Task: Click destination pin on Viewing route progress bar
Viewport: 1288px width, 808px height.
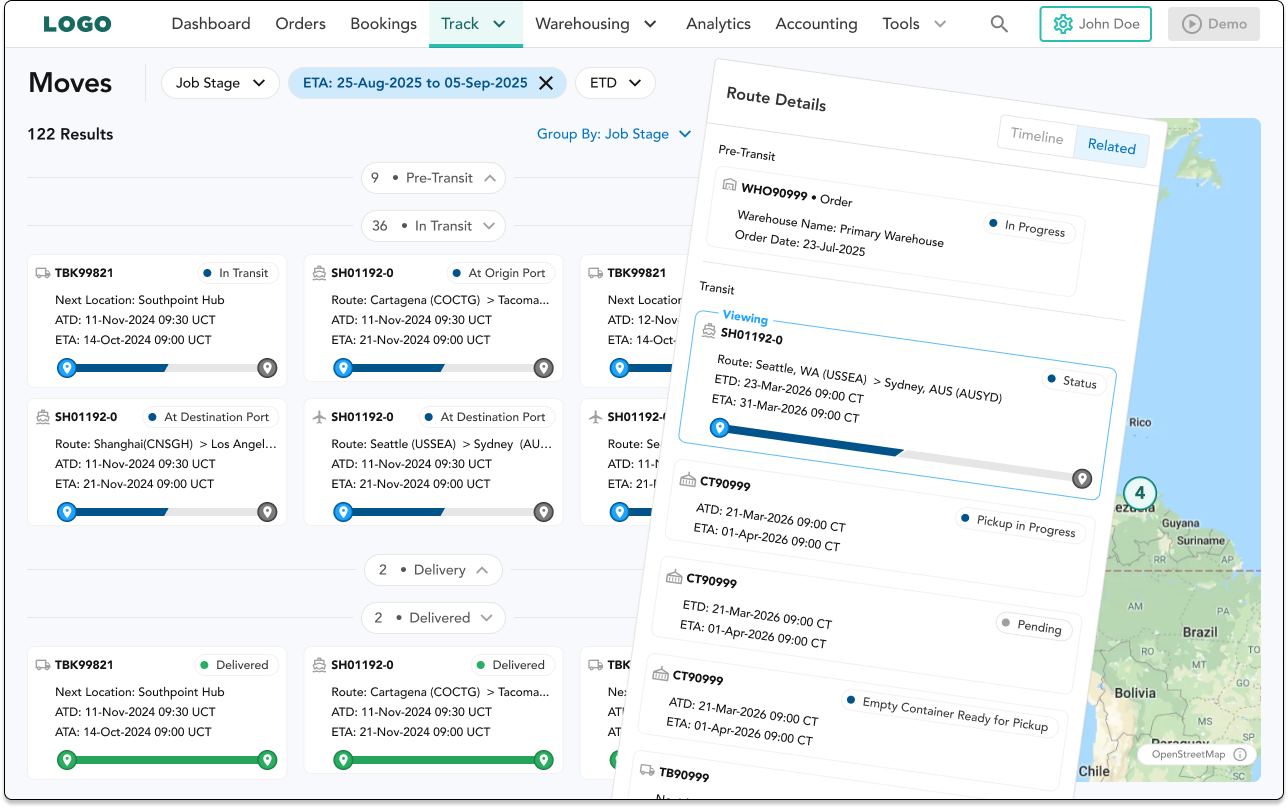Action: (1081, 478)
